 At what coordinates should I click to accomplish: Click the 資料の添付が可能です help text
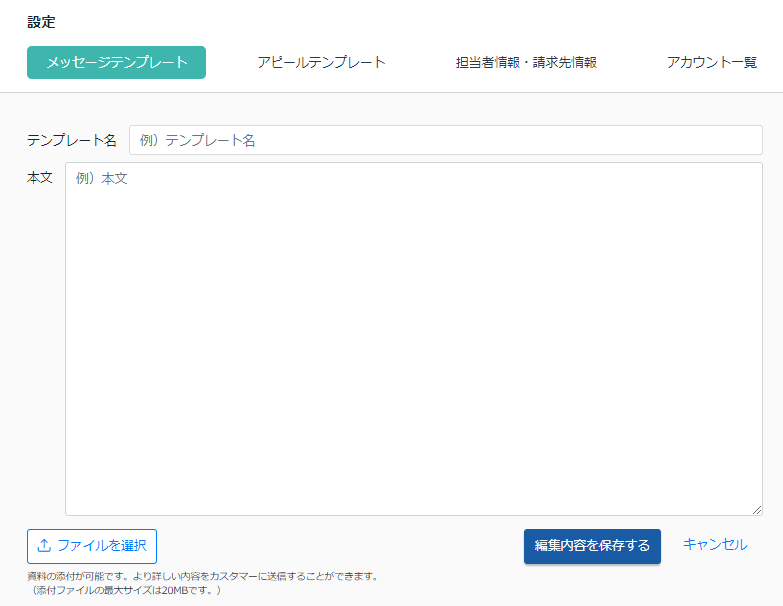203,577
